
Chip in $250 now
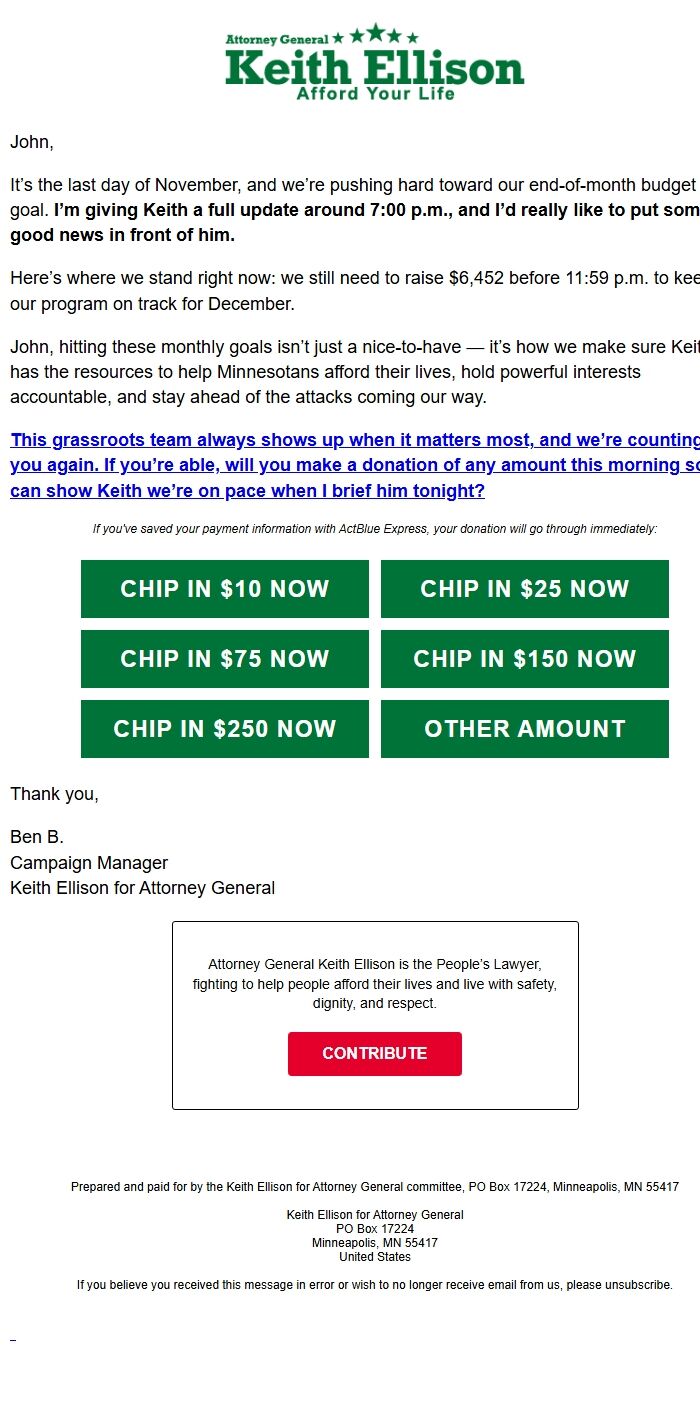point(224,728)
